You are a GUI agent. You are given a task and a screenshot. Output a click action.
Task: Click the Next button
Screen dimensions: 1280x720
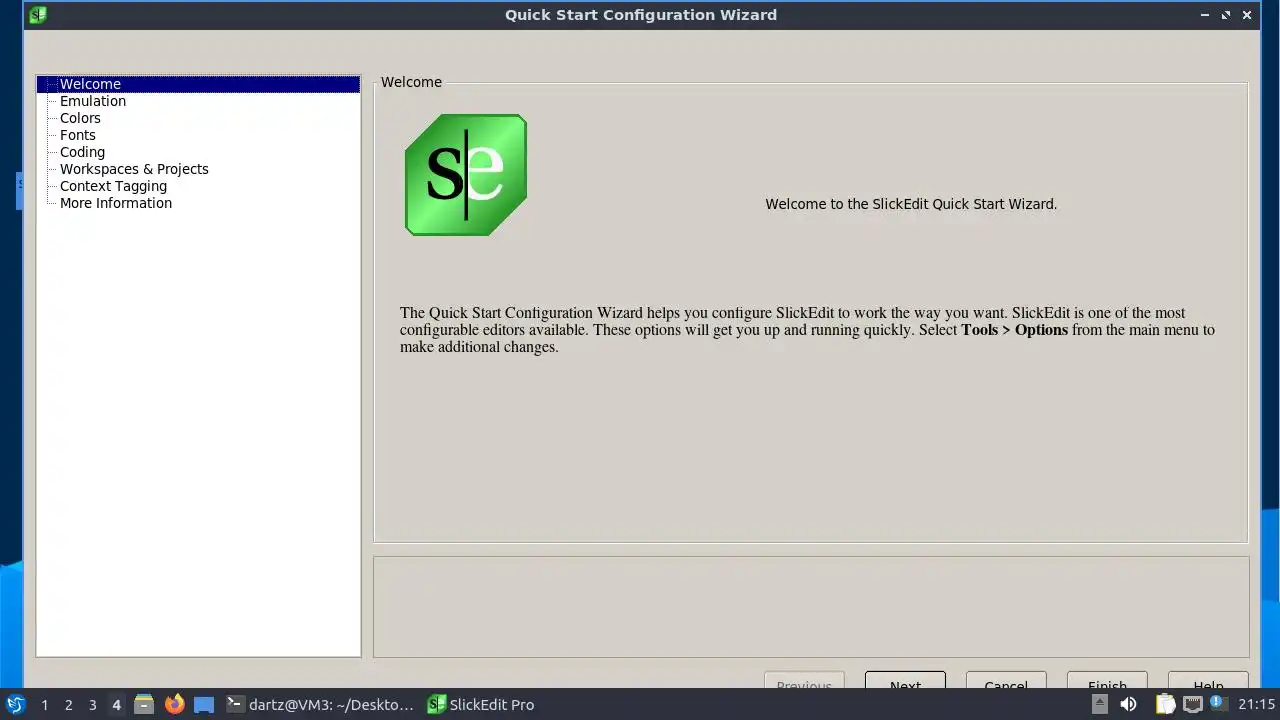click(905, 680)
